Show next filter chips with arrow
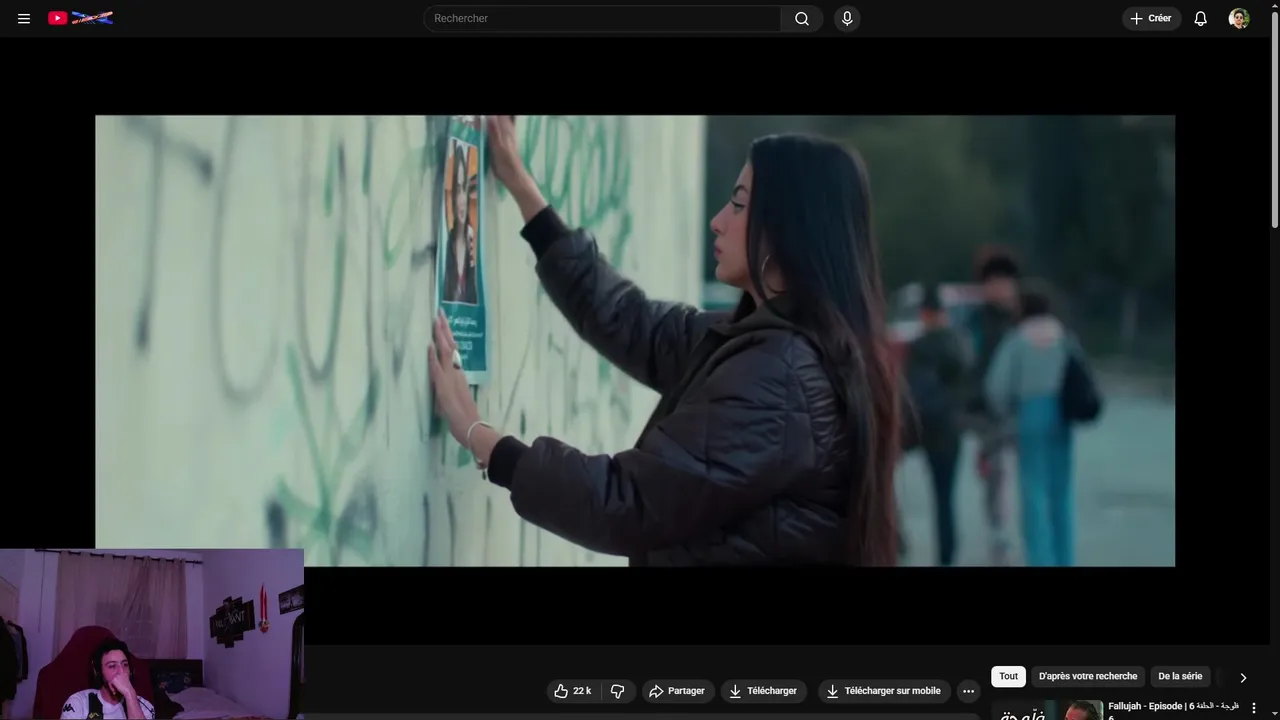1280x720 pixels. (x=1243, y=677)
